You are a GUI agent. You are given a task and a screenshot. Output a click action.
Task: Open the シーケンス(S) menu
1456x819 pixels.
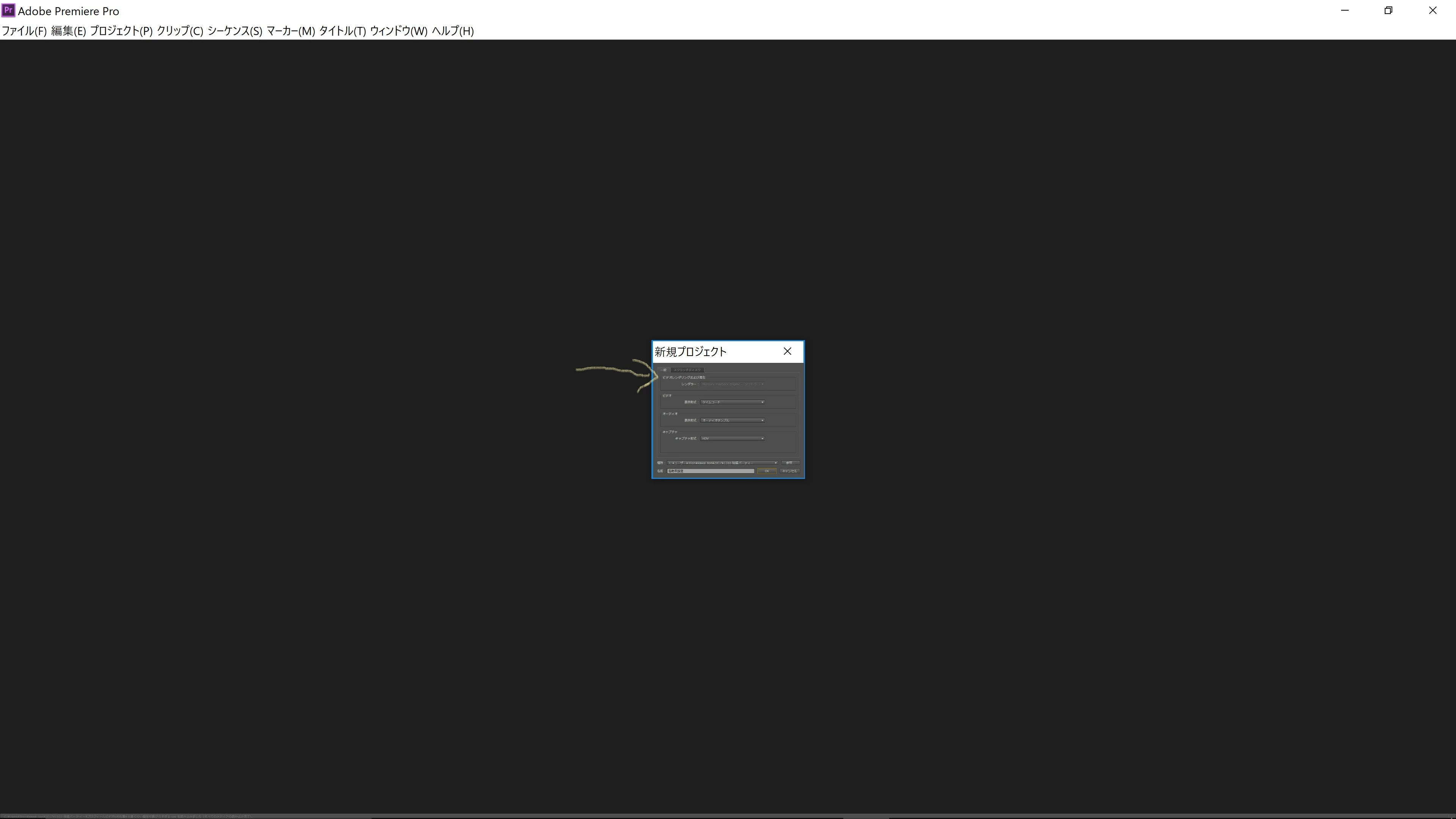click(x=235, y=31)
